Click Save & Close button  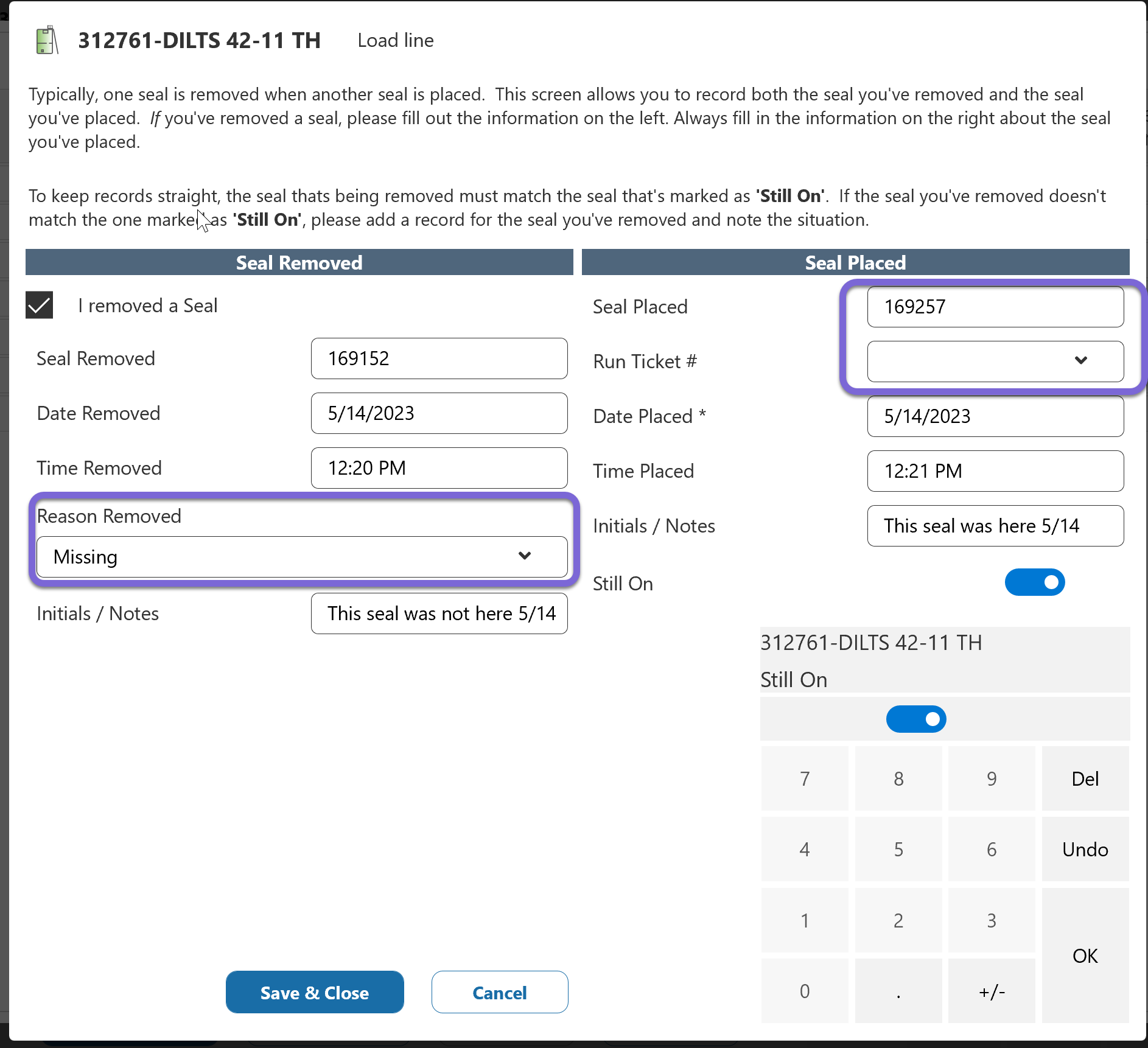pos(315,992)
